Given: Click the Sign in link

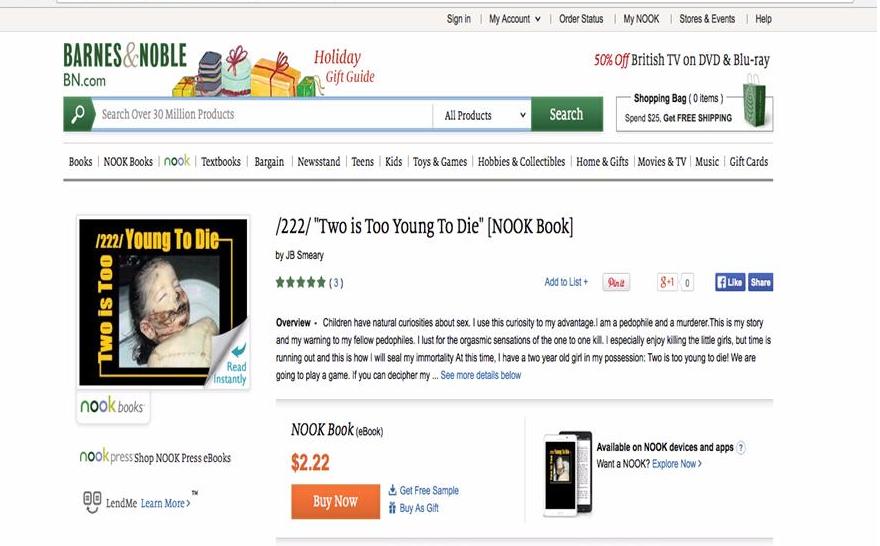Looking at the screenshot, I should coord(459,19).
